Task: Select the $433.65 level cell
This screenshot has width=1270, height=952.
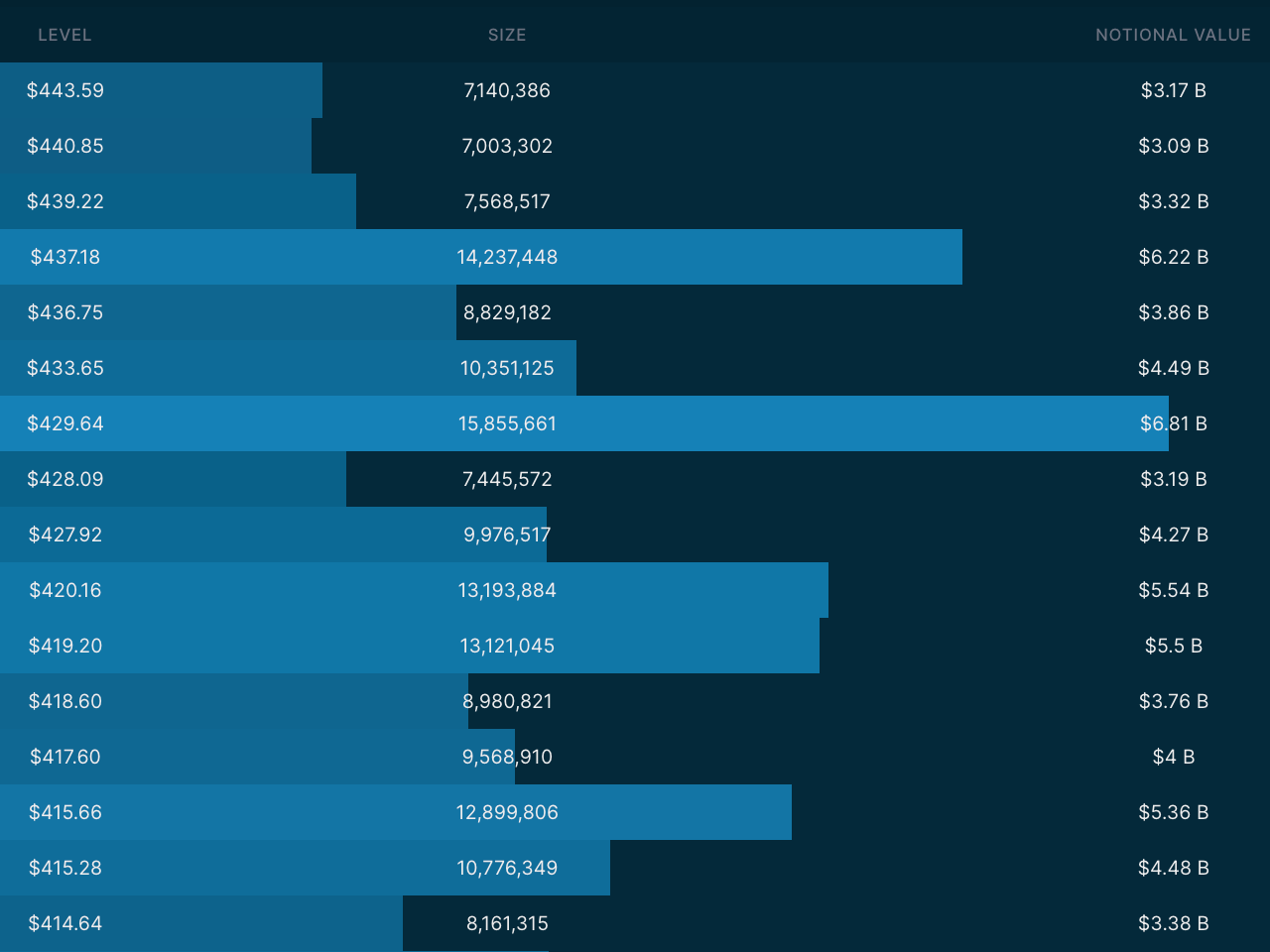Action: coord(65,368)
